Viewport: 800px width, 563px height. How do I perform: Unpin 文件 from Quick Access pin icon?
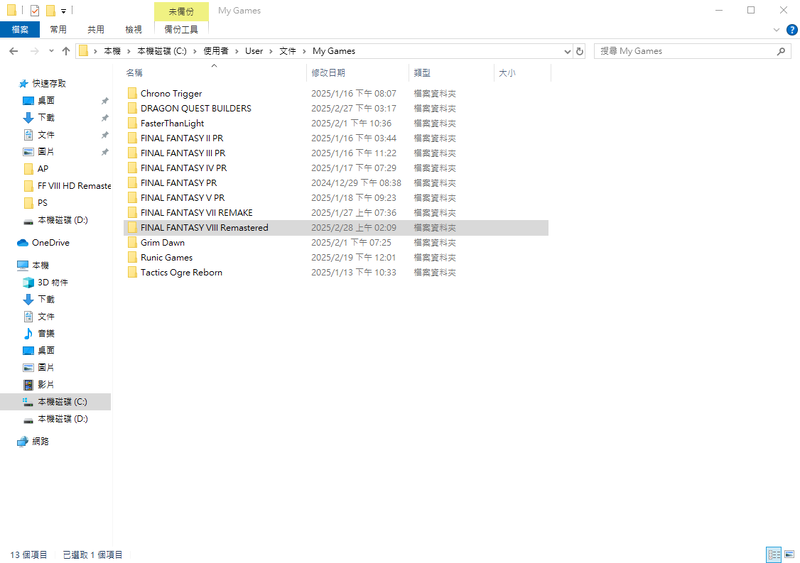pos(105,135)
